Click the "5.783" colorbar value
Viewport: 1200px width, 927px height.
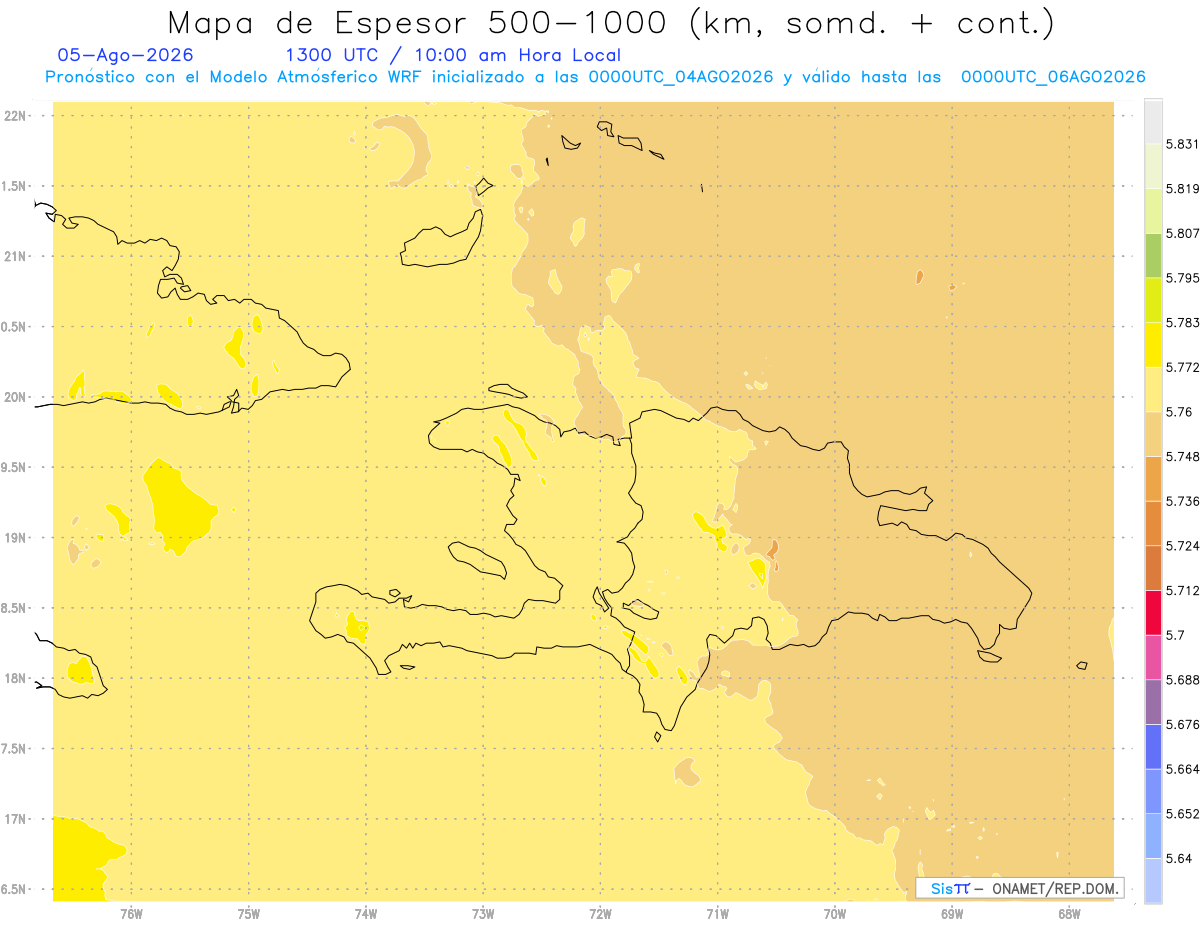[x=1183, y=322]
